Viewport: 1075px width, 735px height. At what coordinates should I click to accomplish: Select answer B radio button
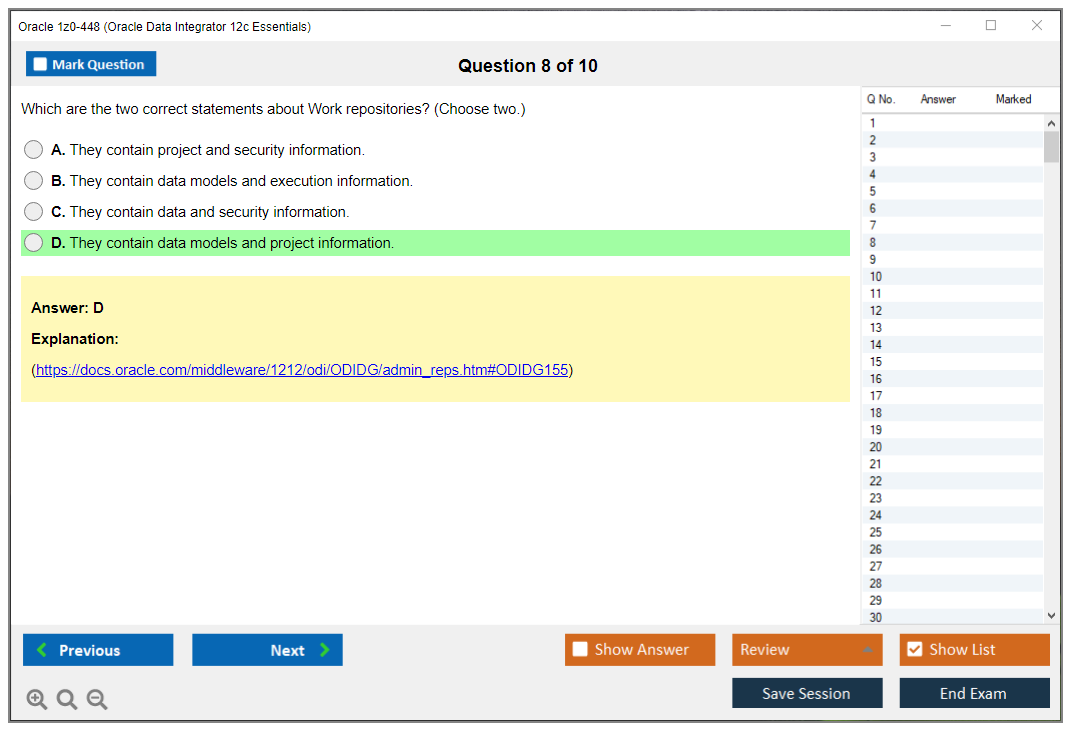(34, 181)
